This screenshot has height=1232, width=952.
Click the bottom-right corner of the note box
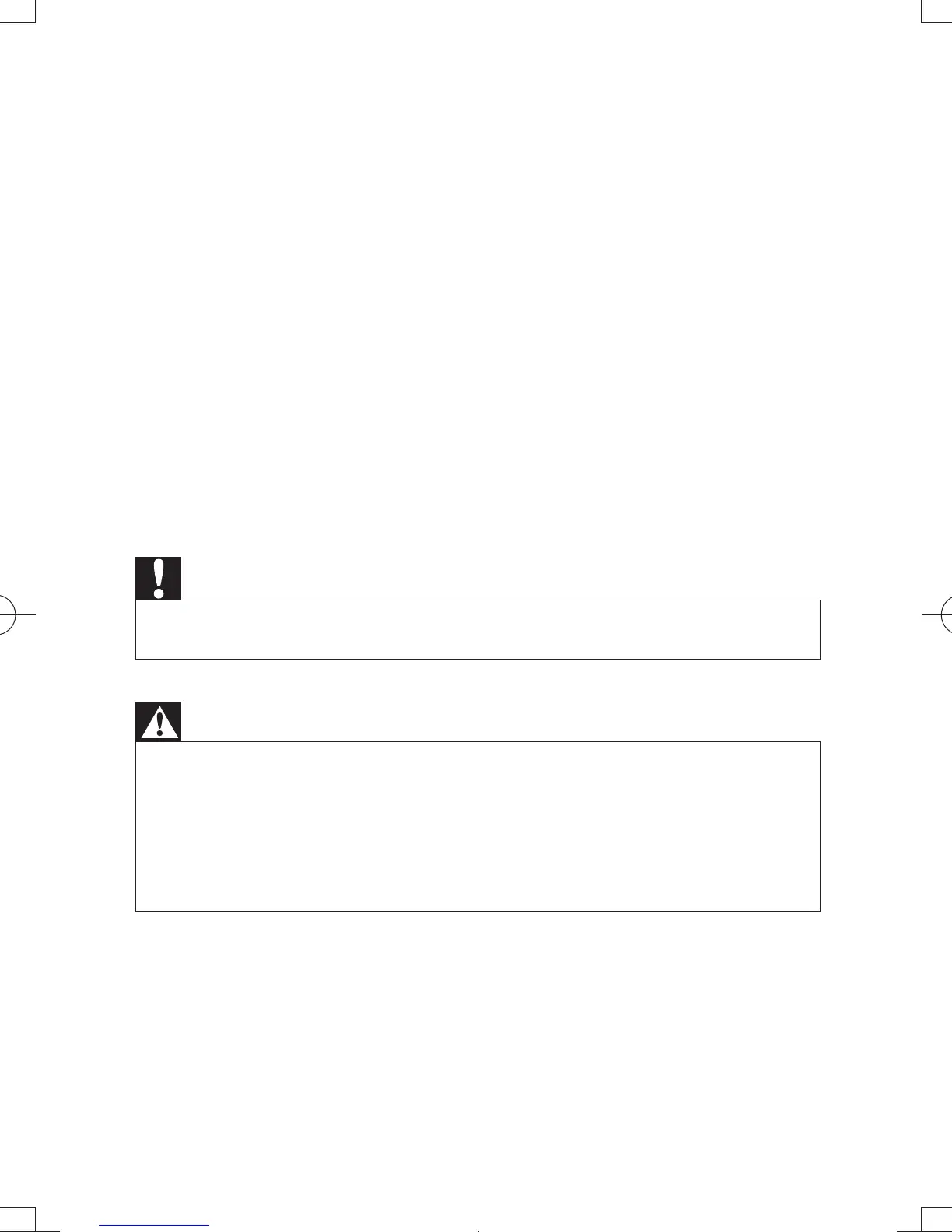click(820, 659)
